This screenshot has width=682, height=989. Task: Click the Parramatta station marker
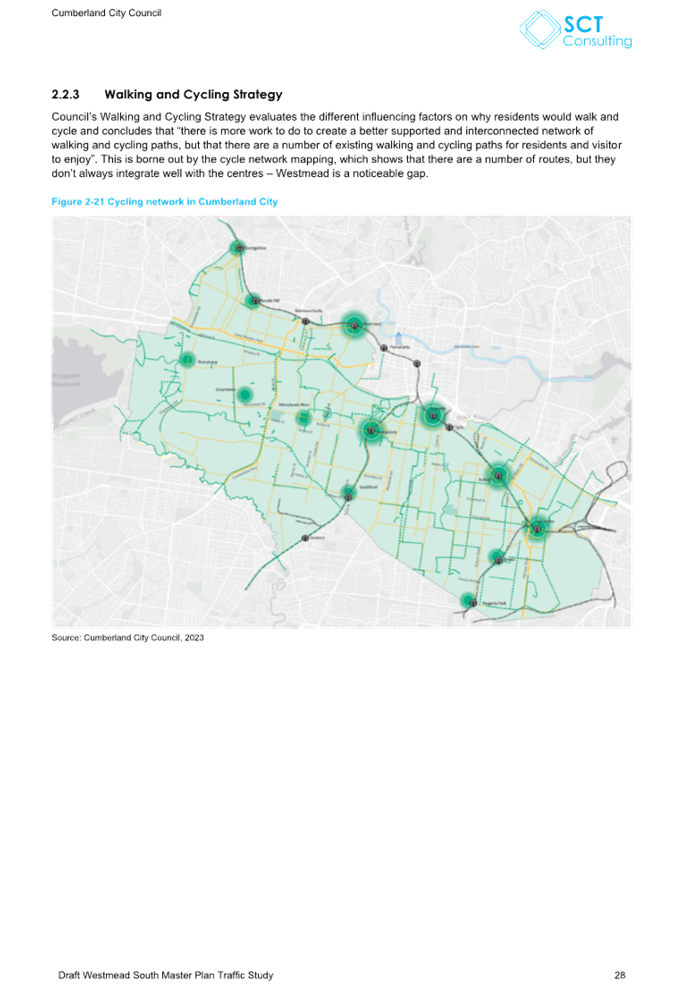[x=384, y=348]
